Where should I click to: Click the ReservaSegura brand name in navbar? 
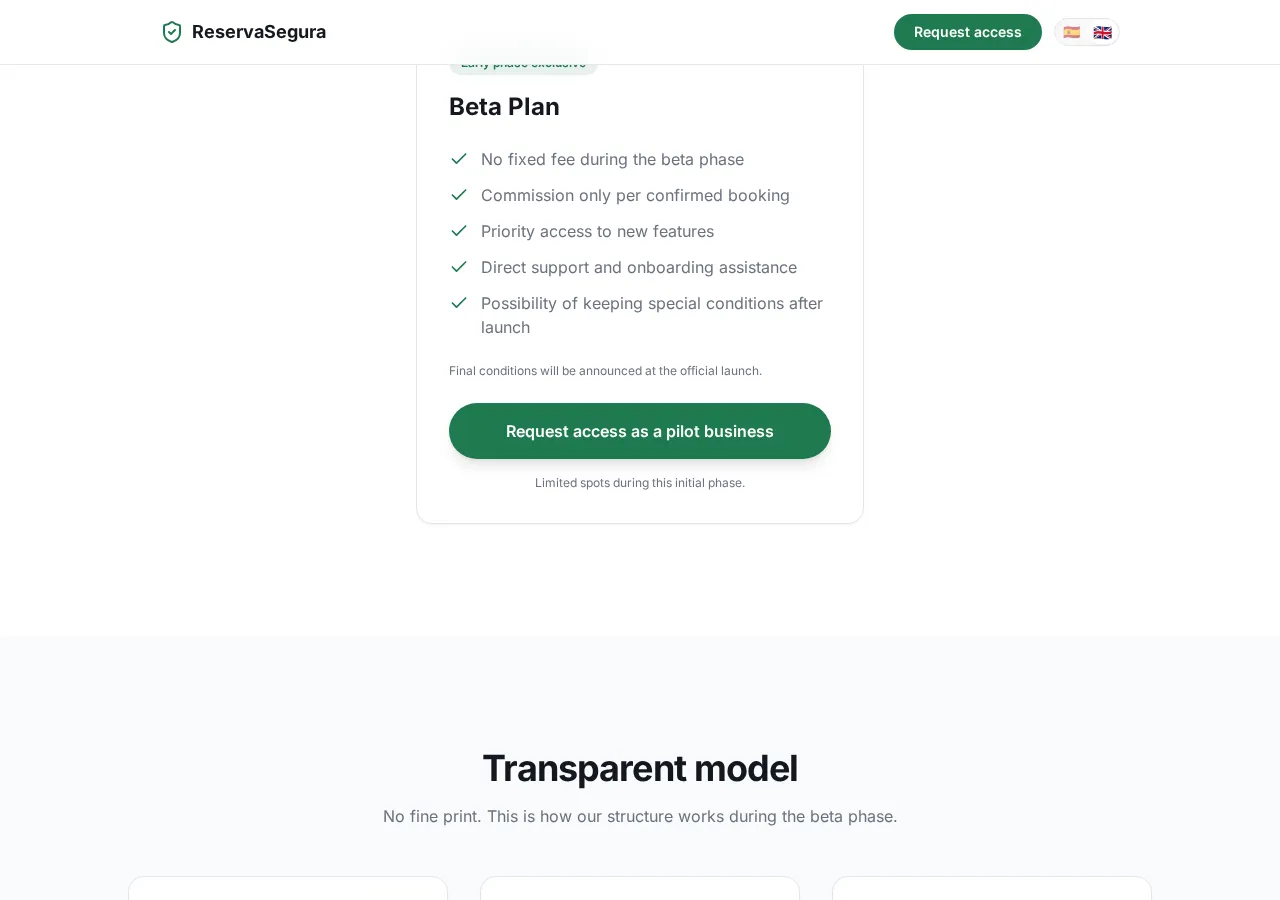(259, 32)
